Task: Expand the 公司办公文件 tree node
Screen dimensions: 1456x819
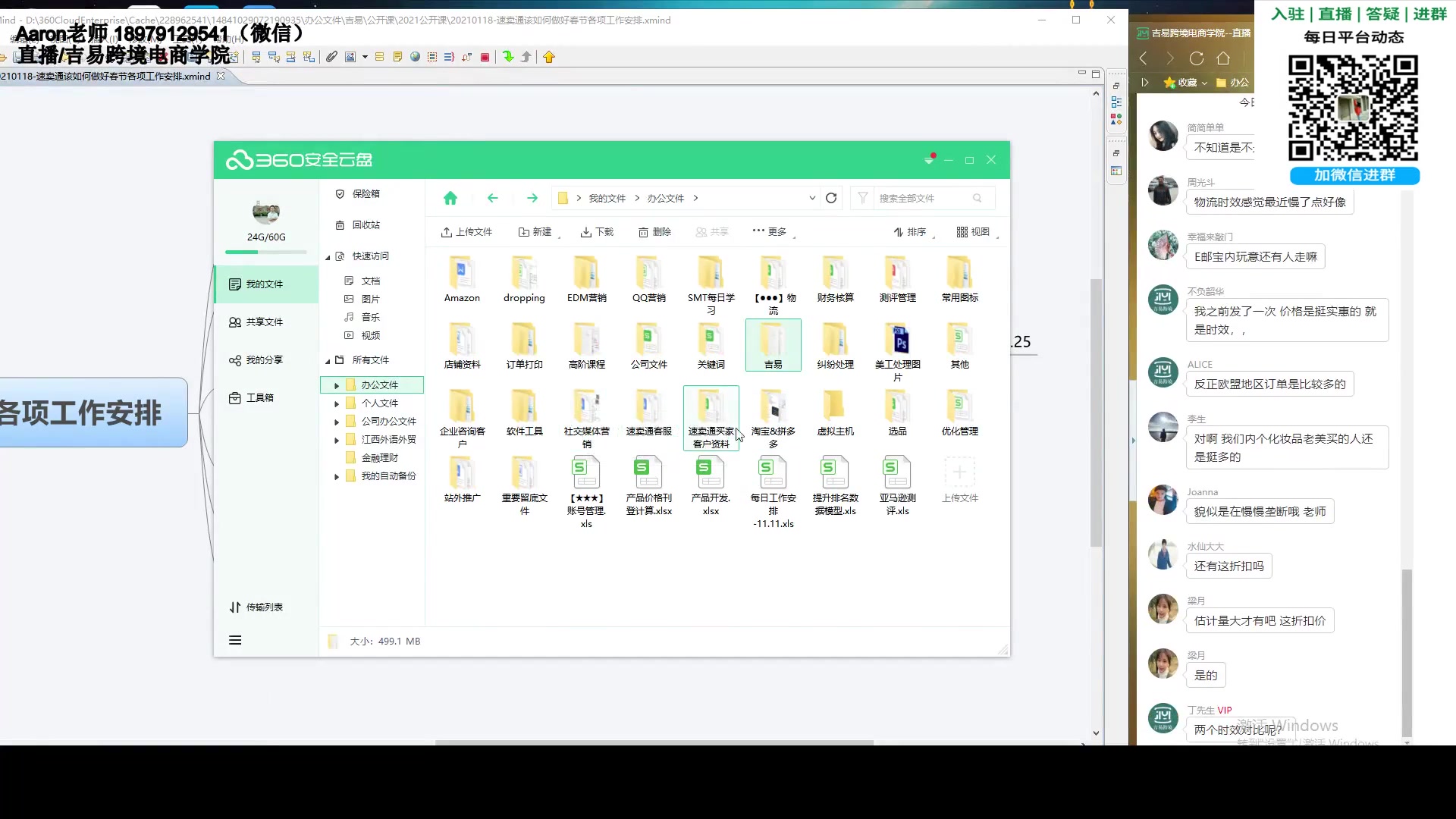Action: point(337,422)
